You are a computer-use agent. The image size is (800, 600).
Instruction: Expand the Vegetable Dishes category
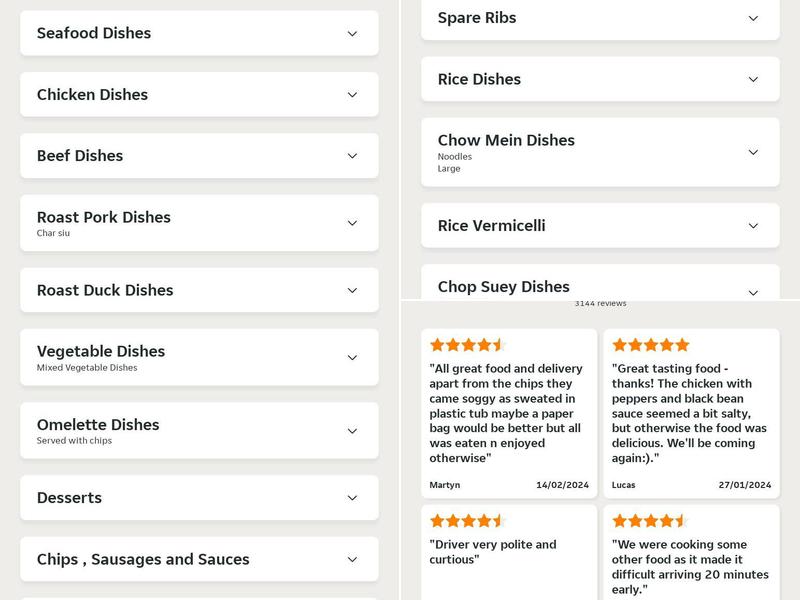pos(199,357)
